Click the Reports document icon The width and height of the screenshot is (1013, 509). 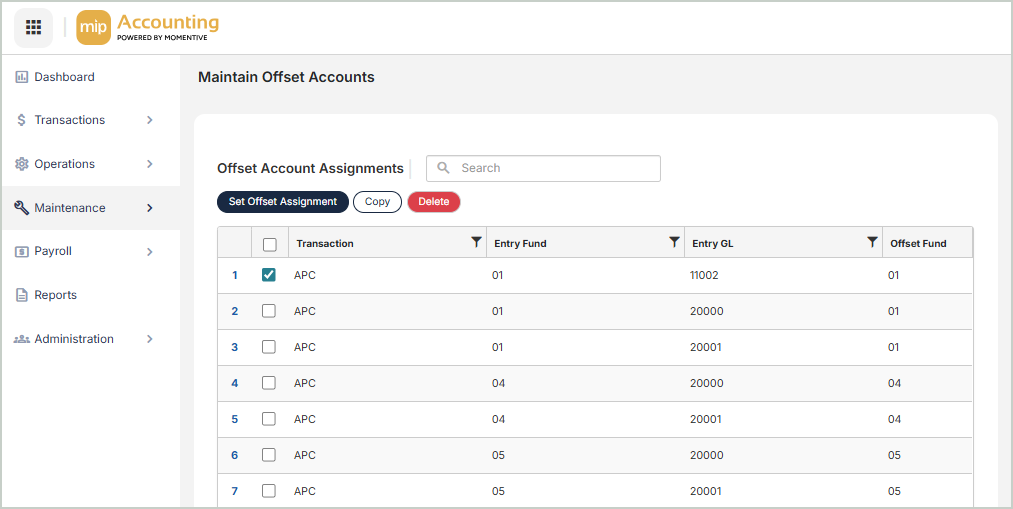[x=21, y=295]
